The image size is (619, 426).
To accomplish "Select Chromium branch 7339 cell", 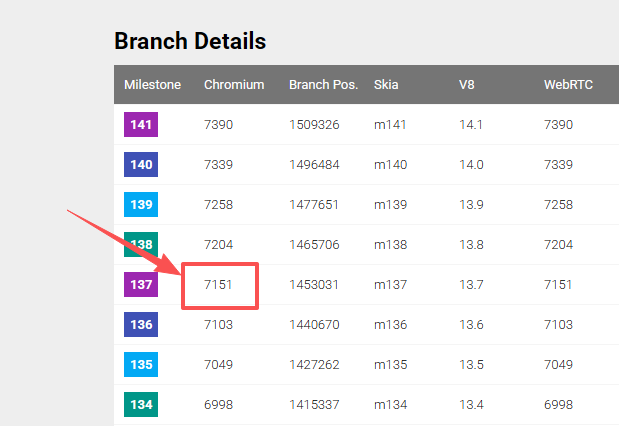I will coord(218,165).
